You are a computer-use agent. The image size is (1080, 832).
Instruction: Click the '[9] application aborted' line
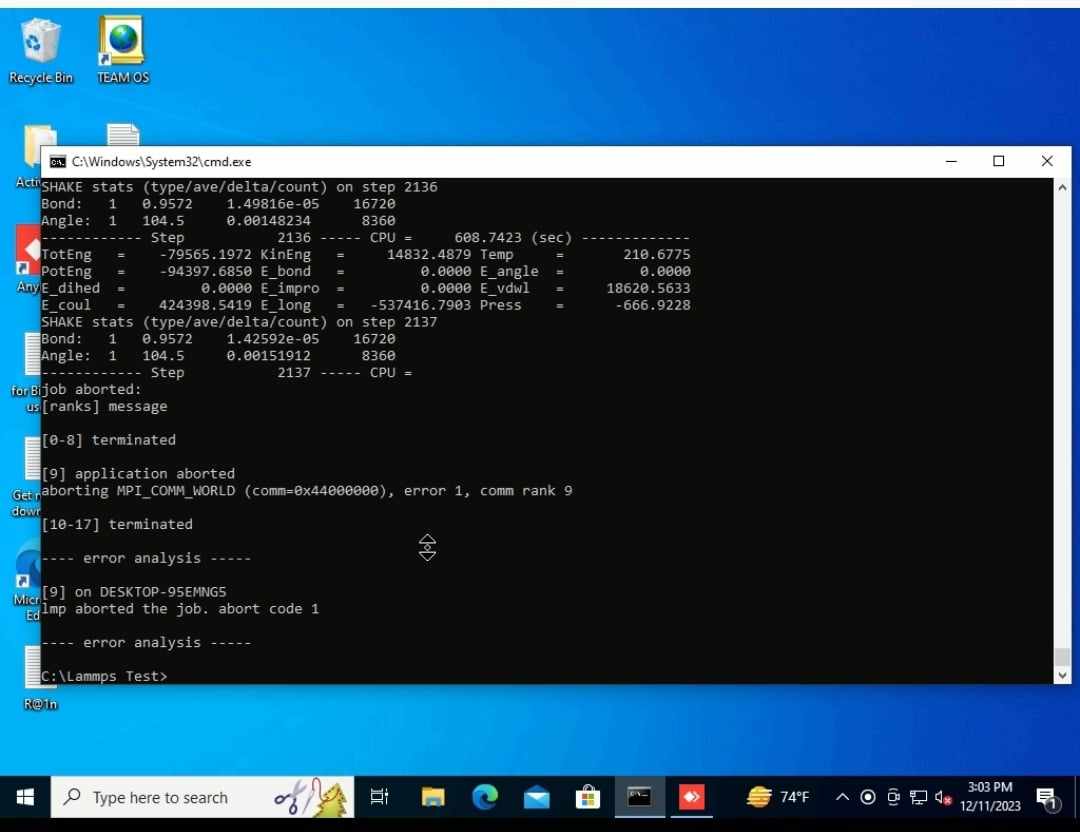[x=138, y=474]
